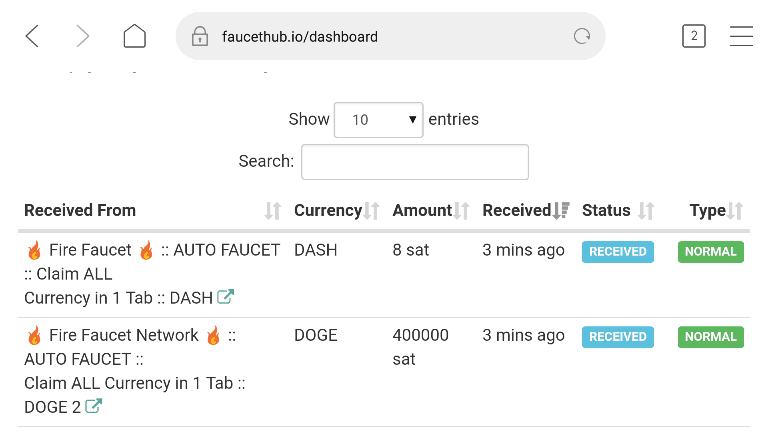Open the tab switcher showing 2 tabs
Image resolution: width=768 pixels, height=432 pixels.
coord(694,36)
